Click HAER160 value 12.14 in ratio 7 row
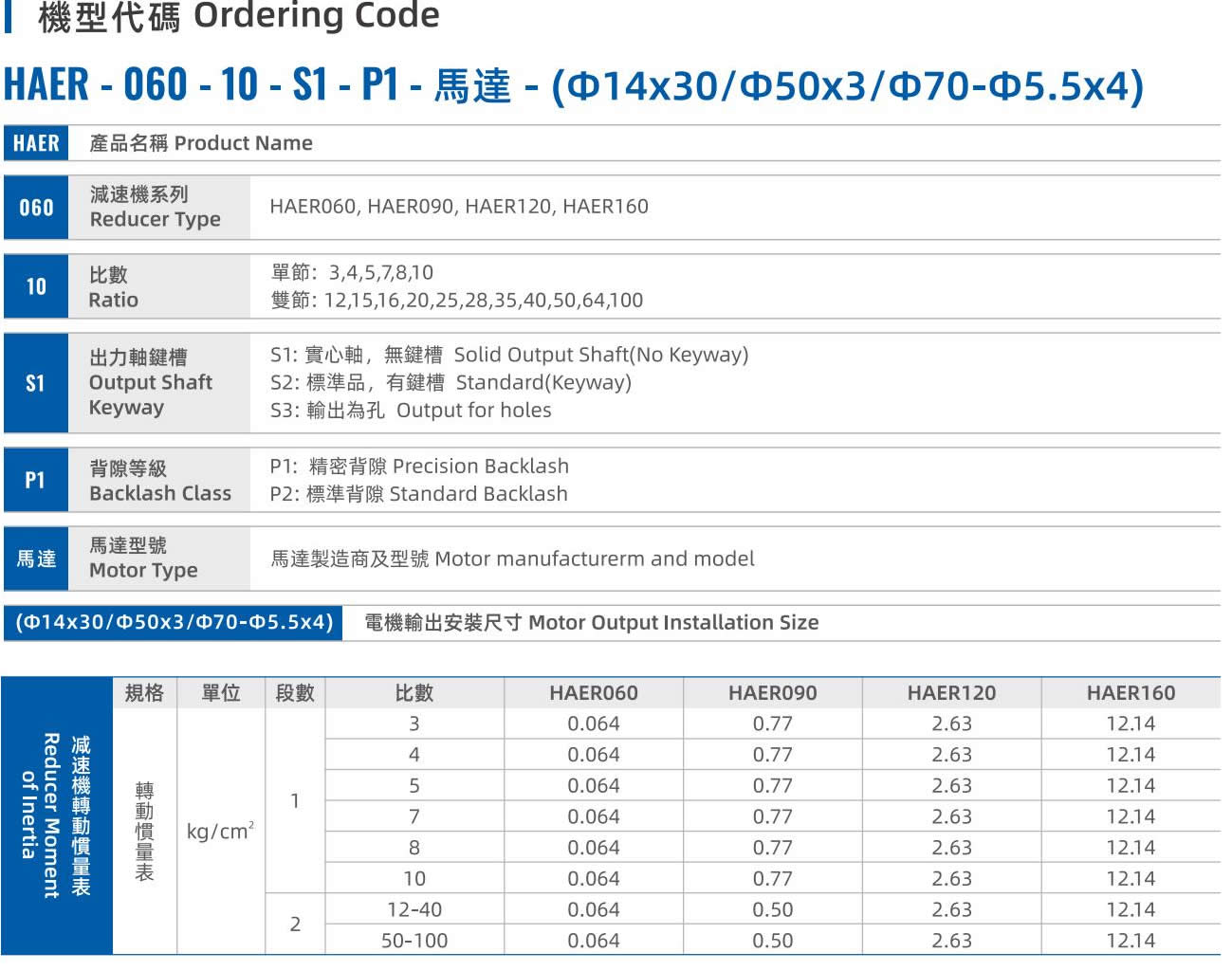The height and width of the screenshot is (971, 1232). 1131,817
